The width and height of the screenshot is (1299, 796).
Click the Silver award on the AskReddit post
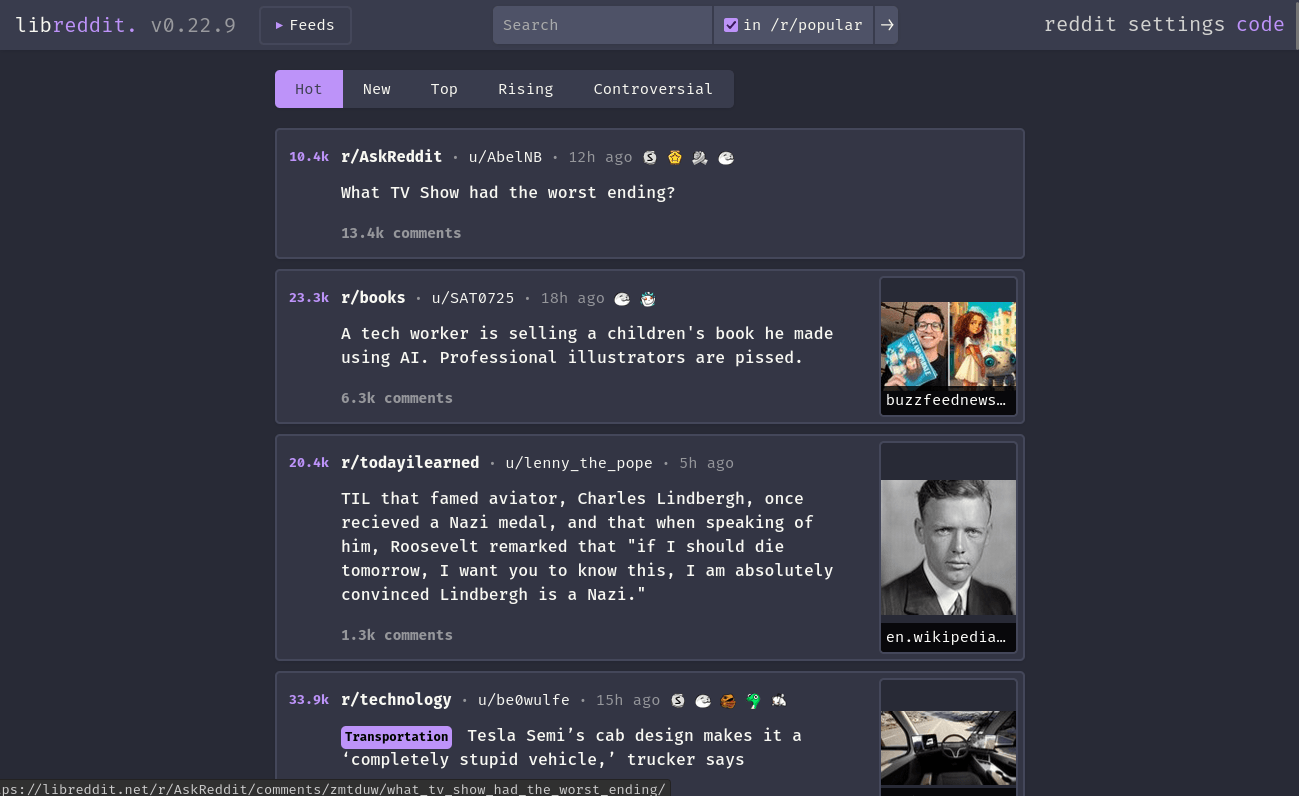650,157
